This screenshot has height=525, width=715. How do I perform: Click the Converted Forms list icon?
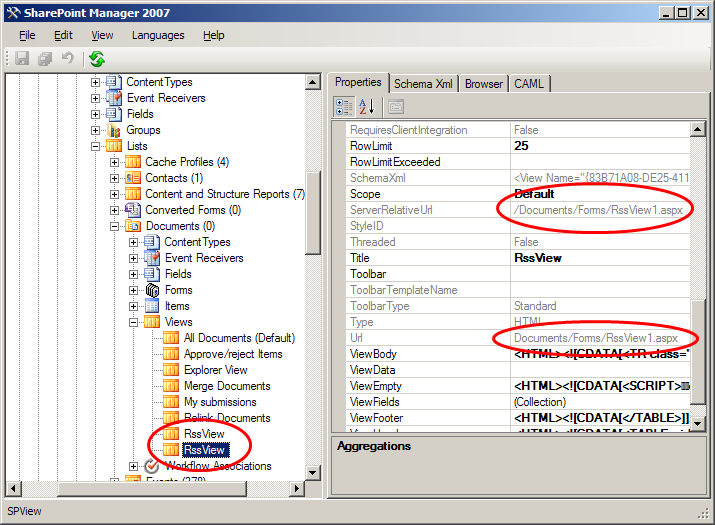(133, 210)
